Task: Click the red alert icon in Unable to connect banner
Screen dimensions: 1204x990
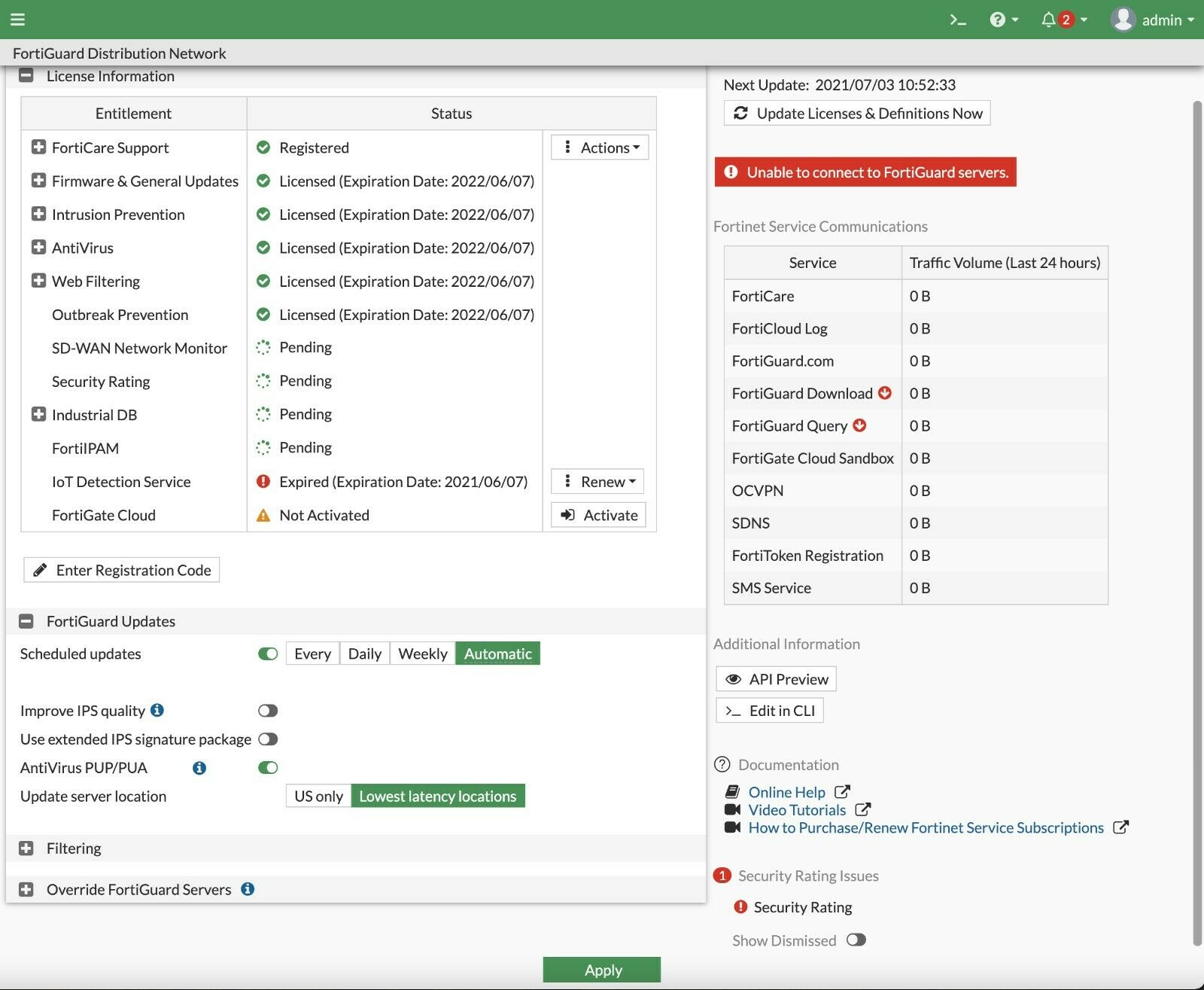Action: tap(731, 172)
